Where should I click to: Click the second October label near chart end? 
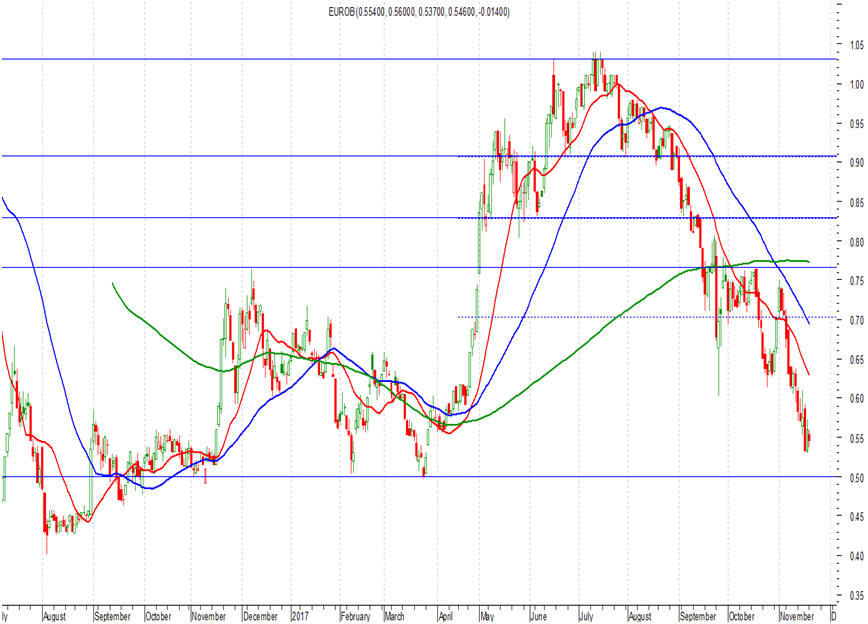[x=741, y=616]
